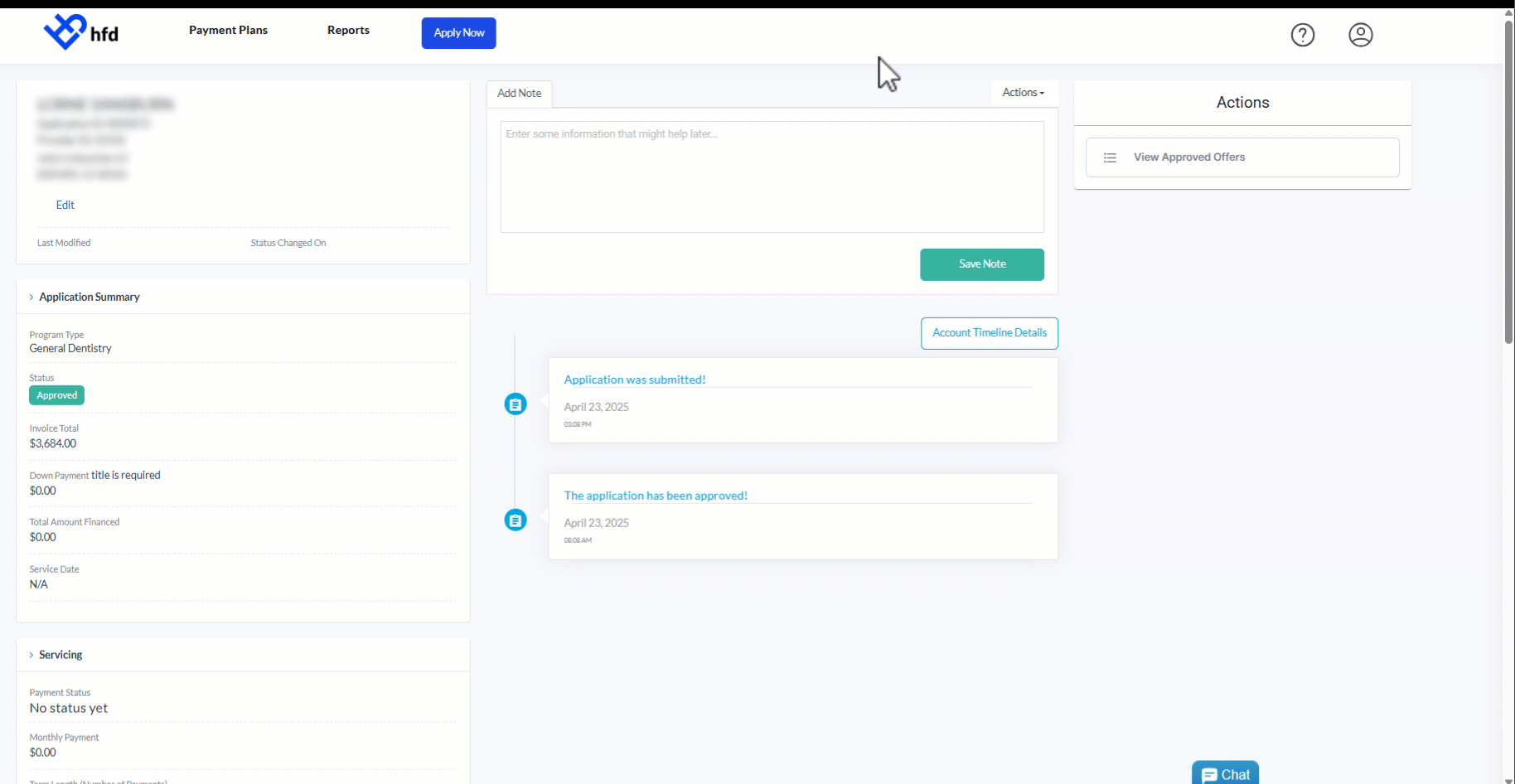Open the Actions dropdown above the note box

[x=1024, y=93]
